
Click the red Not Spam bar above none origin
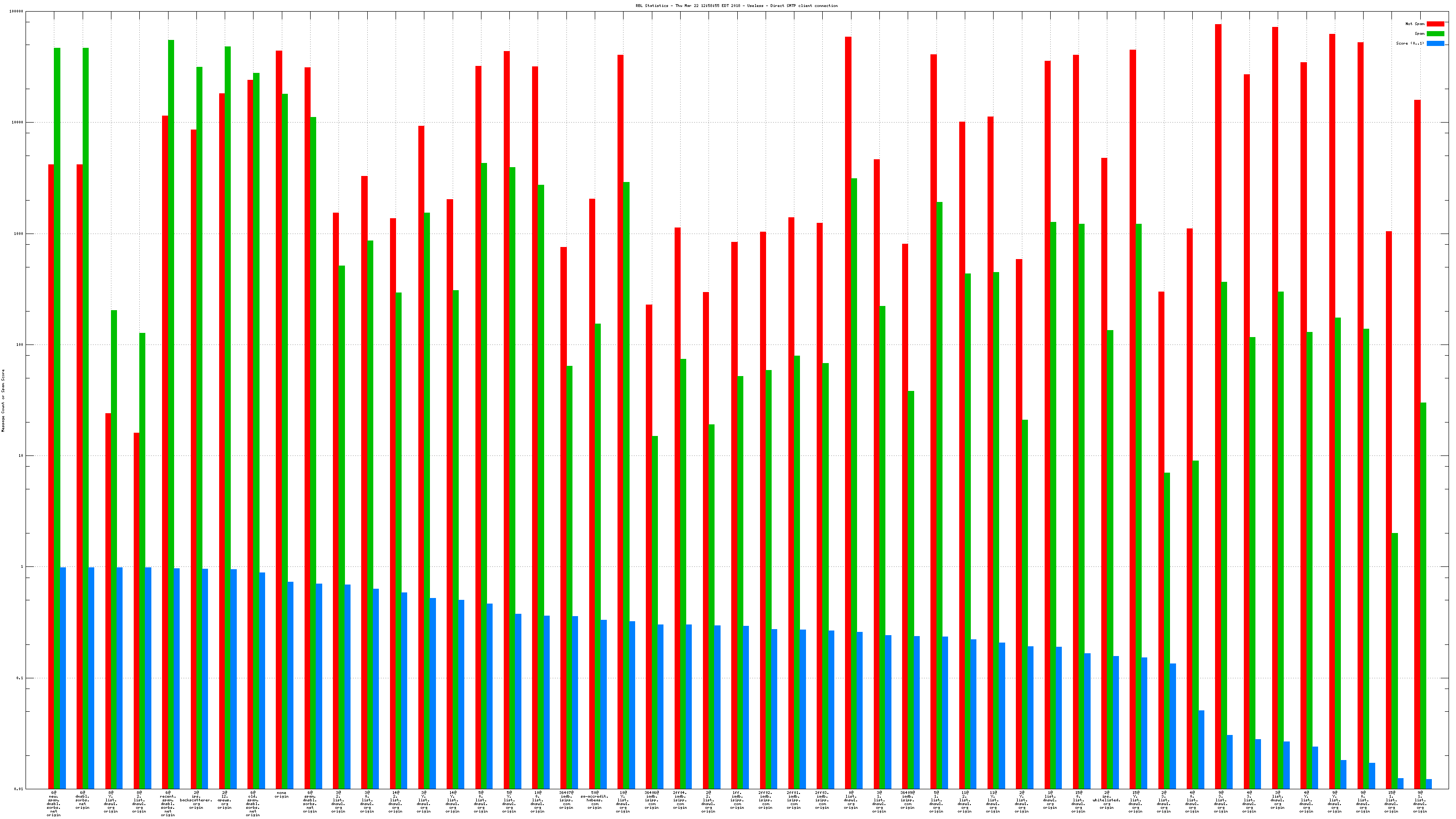tap(279, 396)
